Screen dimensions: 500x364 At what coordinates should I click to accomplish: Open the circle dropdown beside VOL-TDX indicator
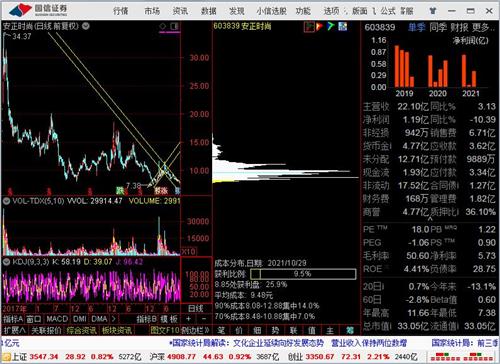(x=6, y=201)
